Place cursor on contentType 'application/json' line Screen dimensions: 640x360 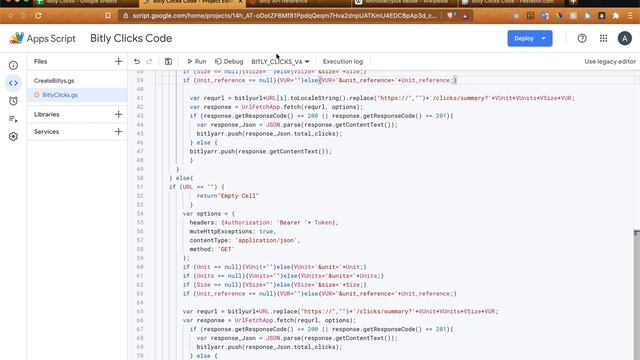[x=244, y=240]
